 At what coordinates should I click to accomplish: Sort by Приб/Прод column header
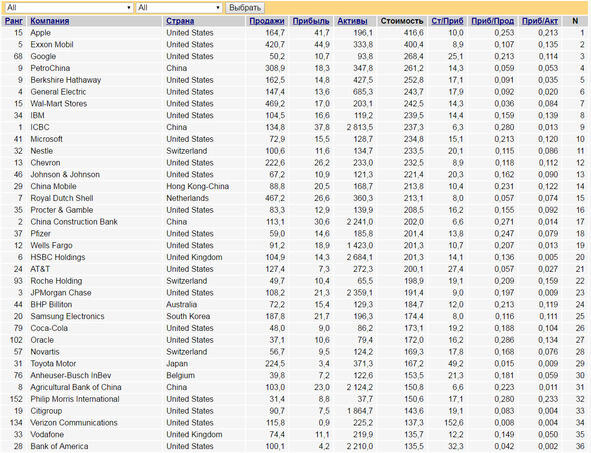pos(493,21)
